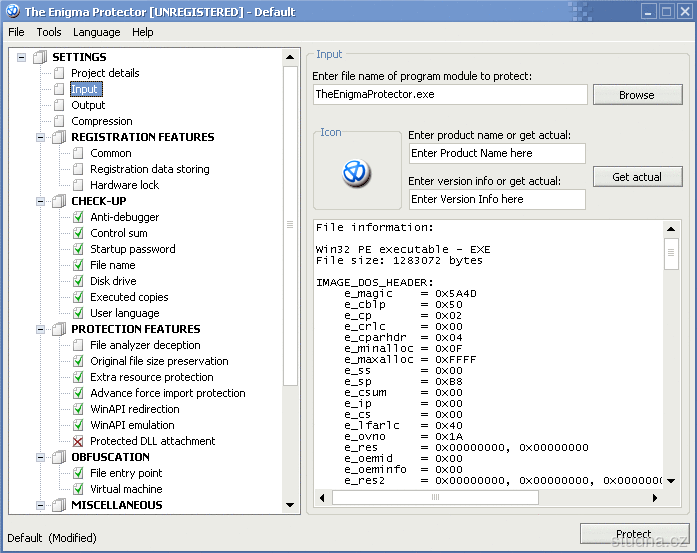The width and height of the screenshot is (697, 553).
Task: Open the Language menu
Action: point(96,32)
